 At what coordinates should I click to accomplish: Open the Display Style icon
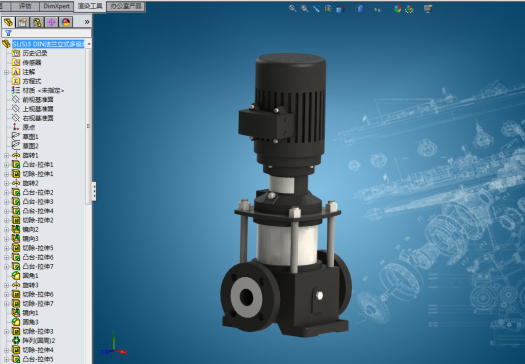pos(360,9)
